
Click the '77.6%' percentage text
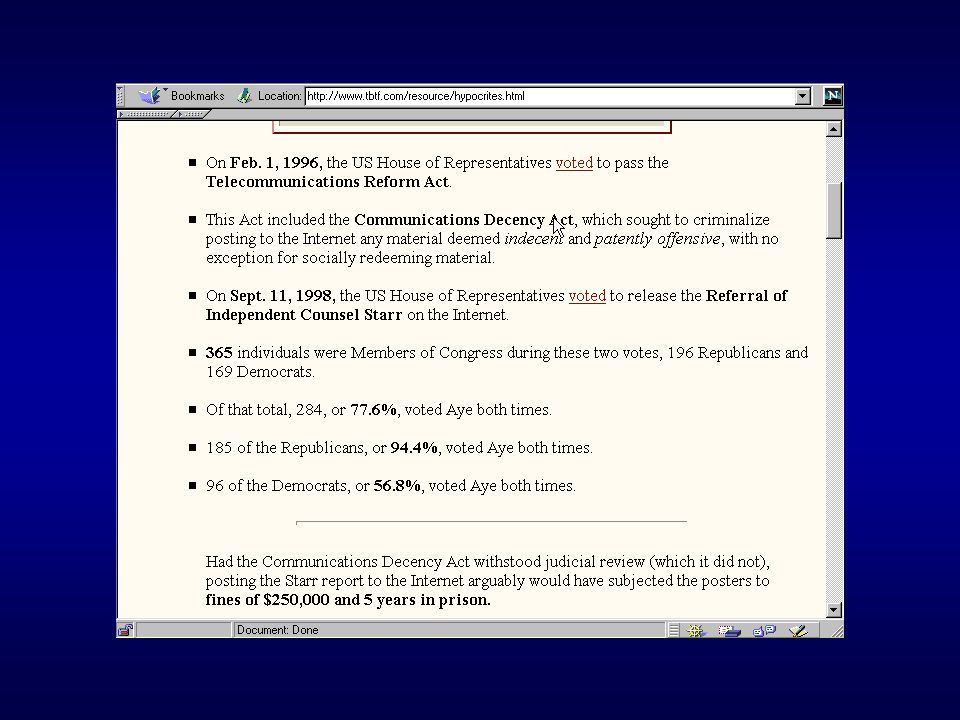[373, 410]
